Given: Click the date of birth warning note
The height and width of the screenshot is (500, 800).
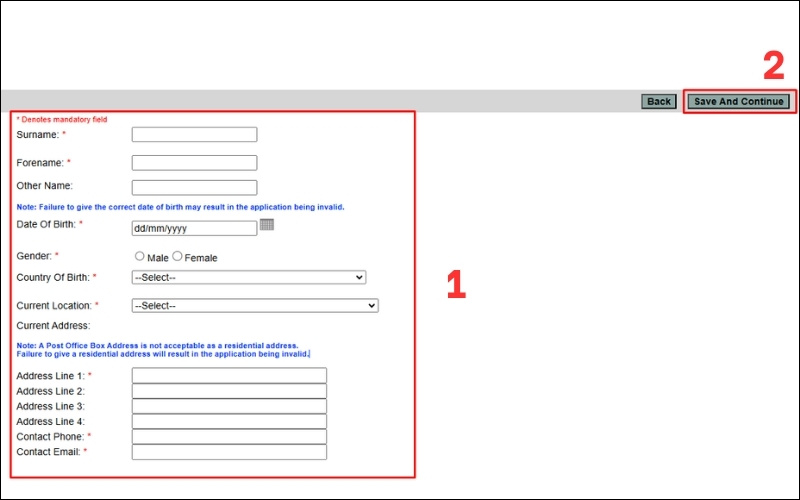Looking at the screenshot, I should pos(180,207).
